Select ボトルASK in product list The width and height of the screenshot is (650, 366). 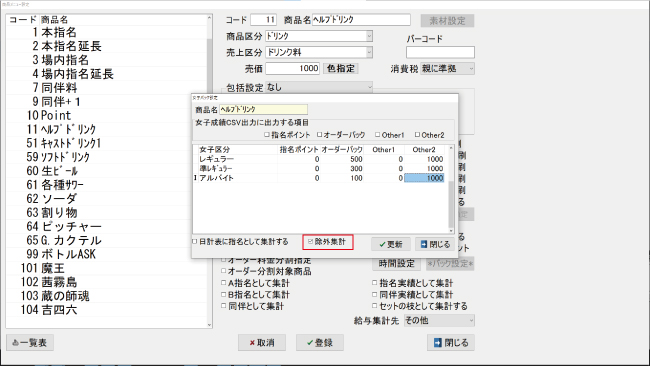[107, 254]
